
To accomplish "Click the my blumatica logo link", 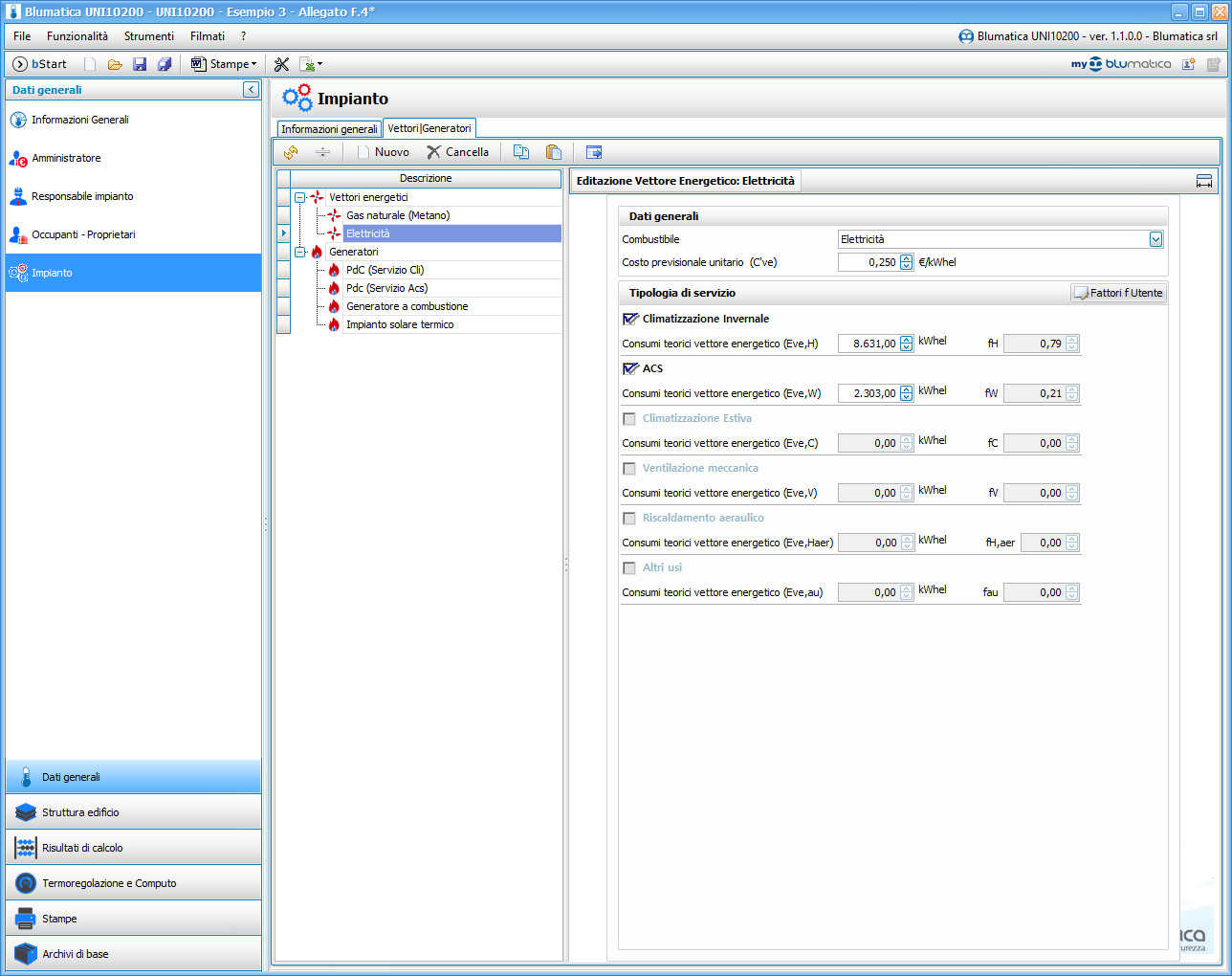I will (1120, 64).
